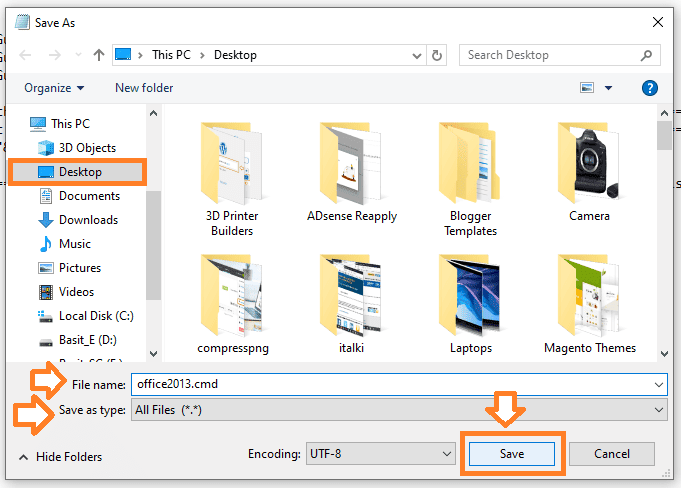This screenshot has height=488, width=681.
Task: Refresh the Desktop folder view
Action: (x=437, y=56)
